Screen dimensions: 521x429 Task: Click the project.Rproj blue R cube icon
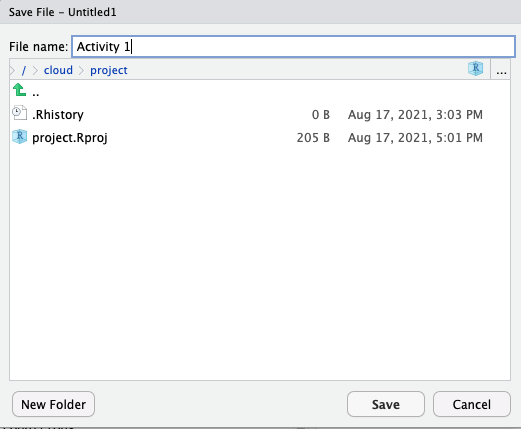[19, 137]
